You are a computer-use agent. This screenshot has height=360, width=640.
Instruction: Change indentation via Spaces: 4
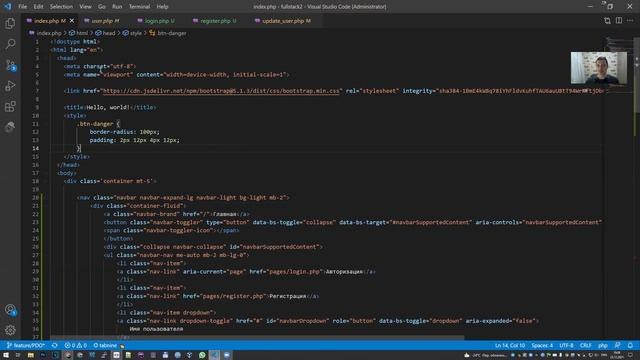(x=542, y=345)
